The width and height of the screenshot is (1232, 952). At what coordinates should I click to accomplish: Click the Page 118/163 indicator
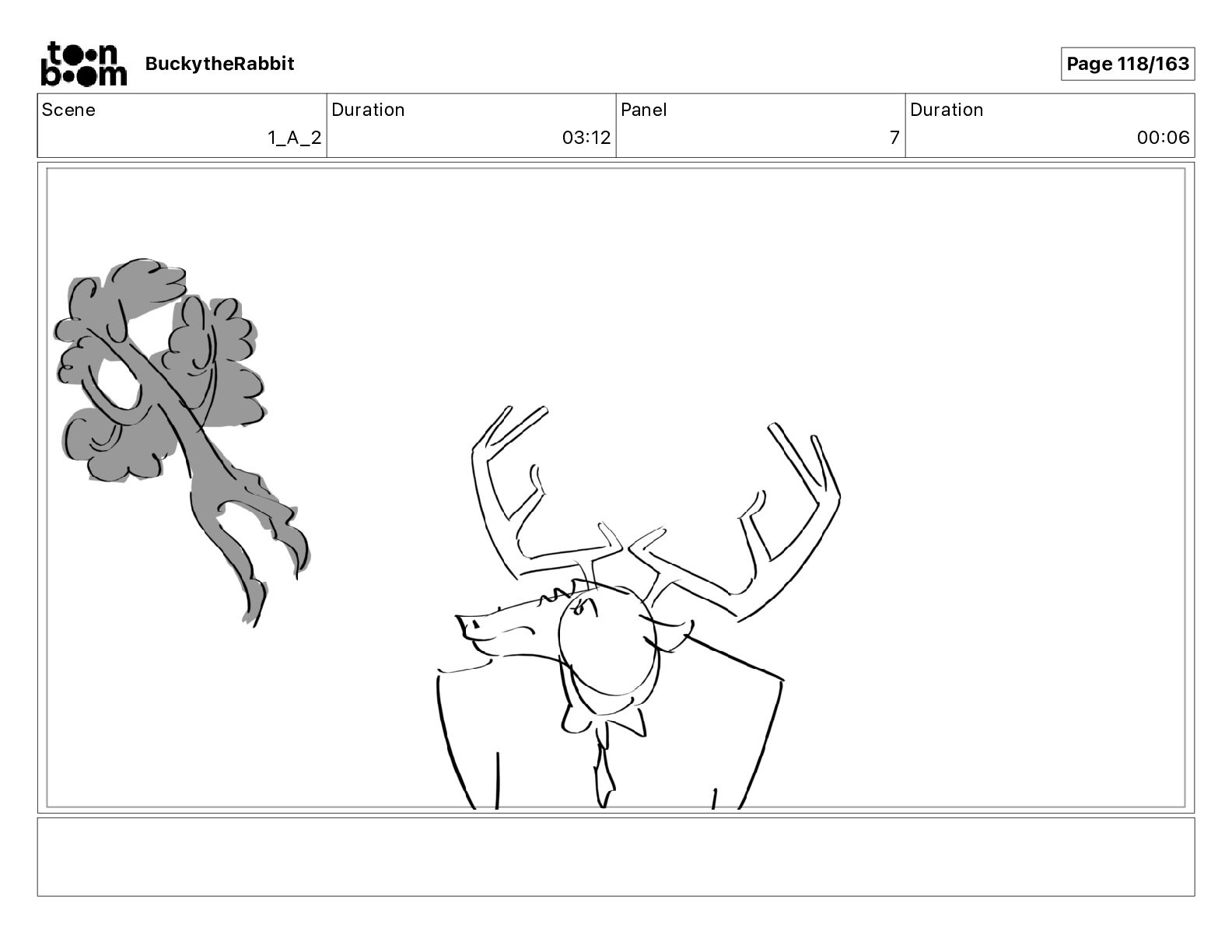click(x=1128, y=64)
